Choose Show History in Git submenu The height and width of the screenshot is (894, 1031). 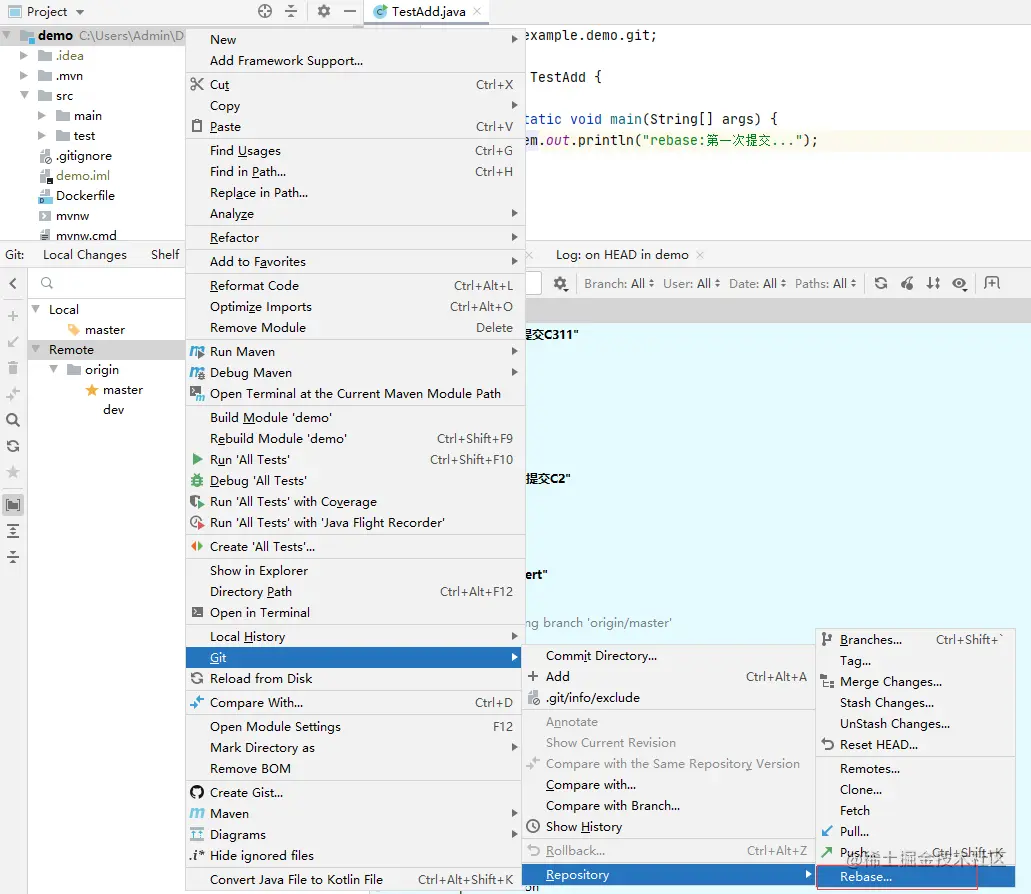point(668,826)
